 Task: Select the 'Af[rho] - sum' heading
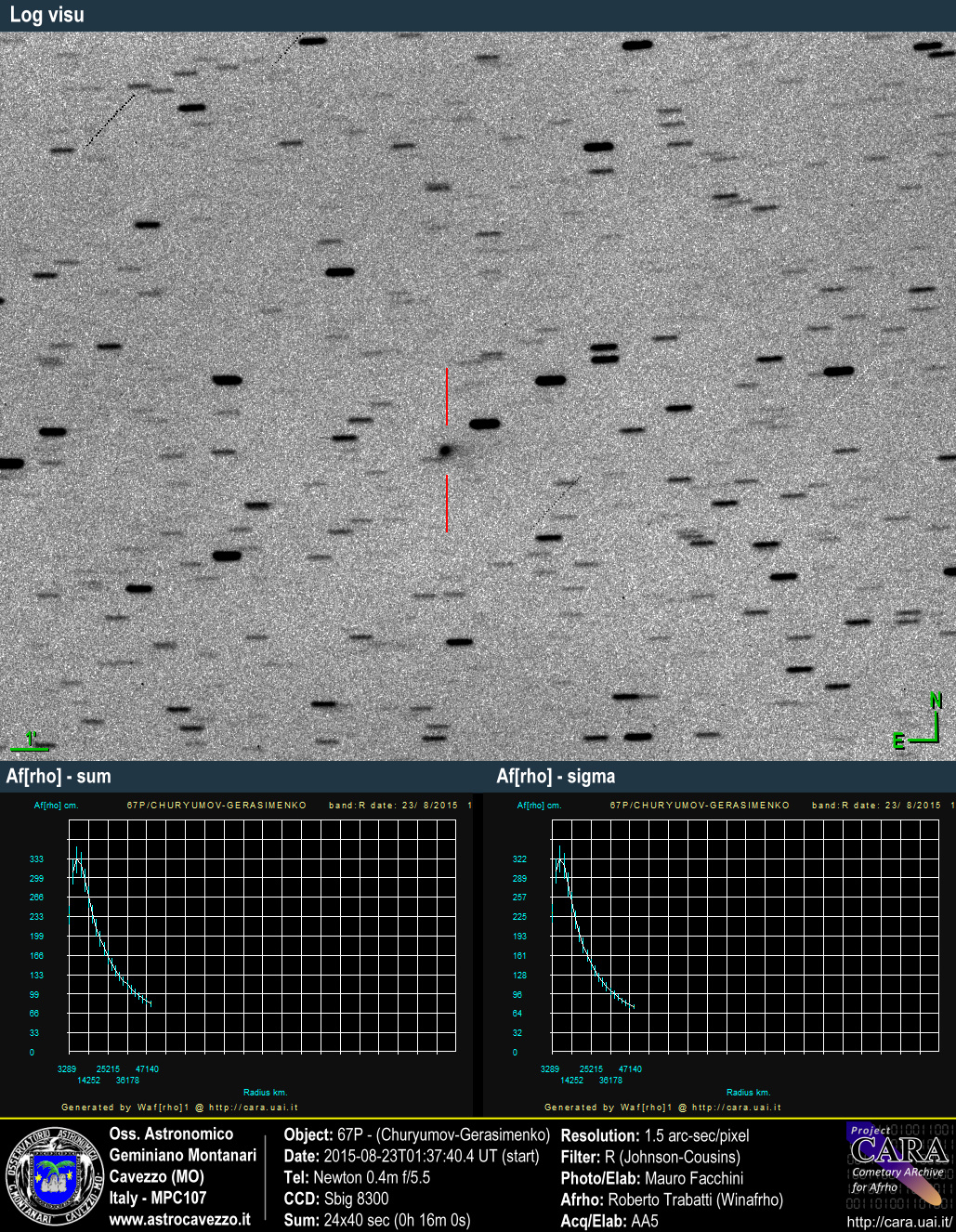click(59, 776)
